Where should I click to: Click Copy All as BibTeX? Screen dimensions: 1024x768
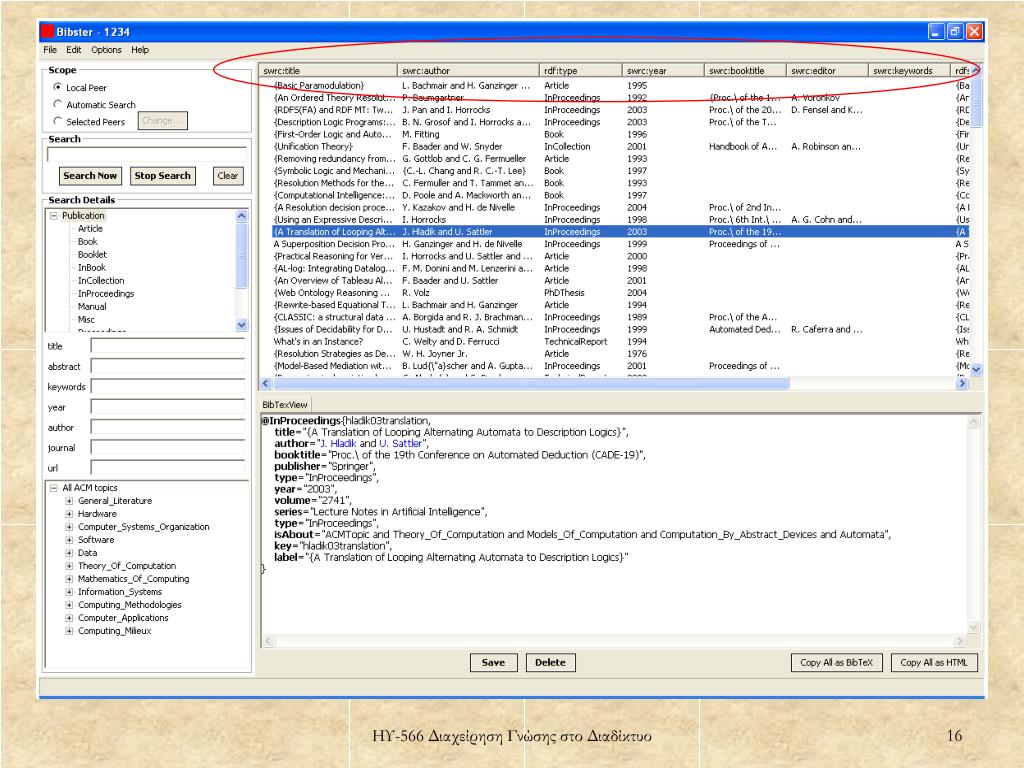tap(837, 662)
